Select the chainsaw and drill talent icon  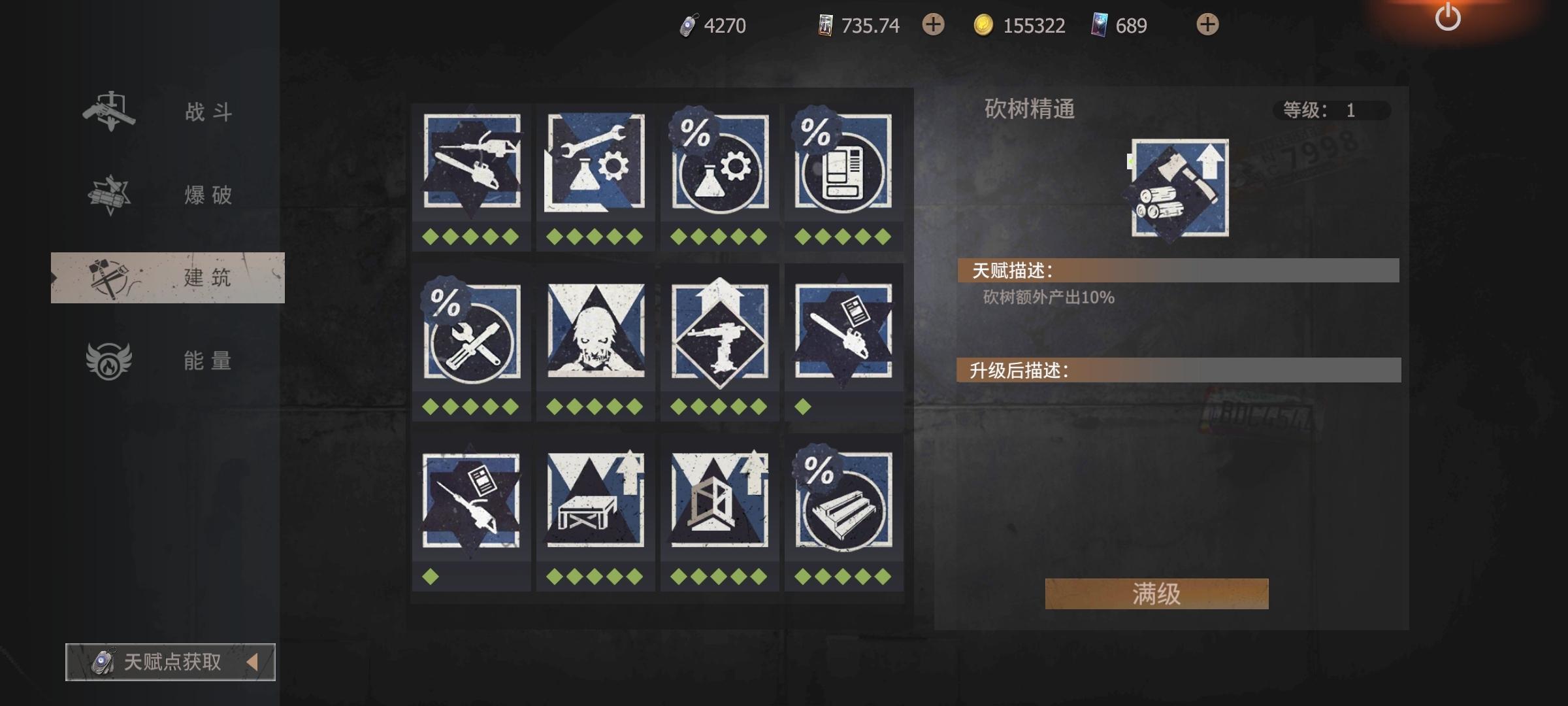[472, 161]
